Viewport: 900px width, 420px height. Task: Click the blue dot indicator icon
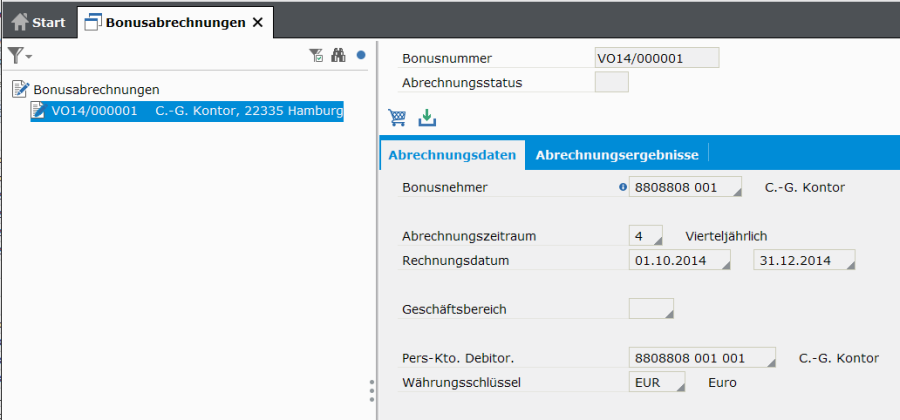(361, 56)
